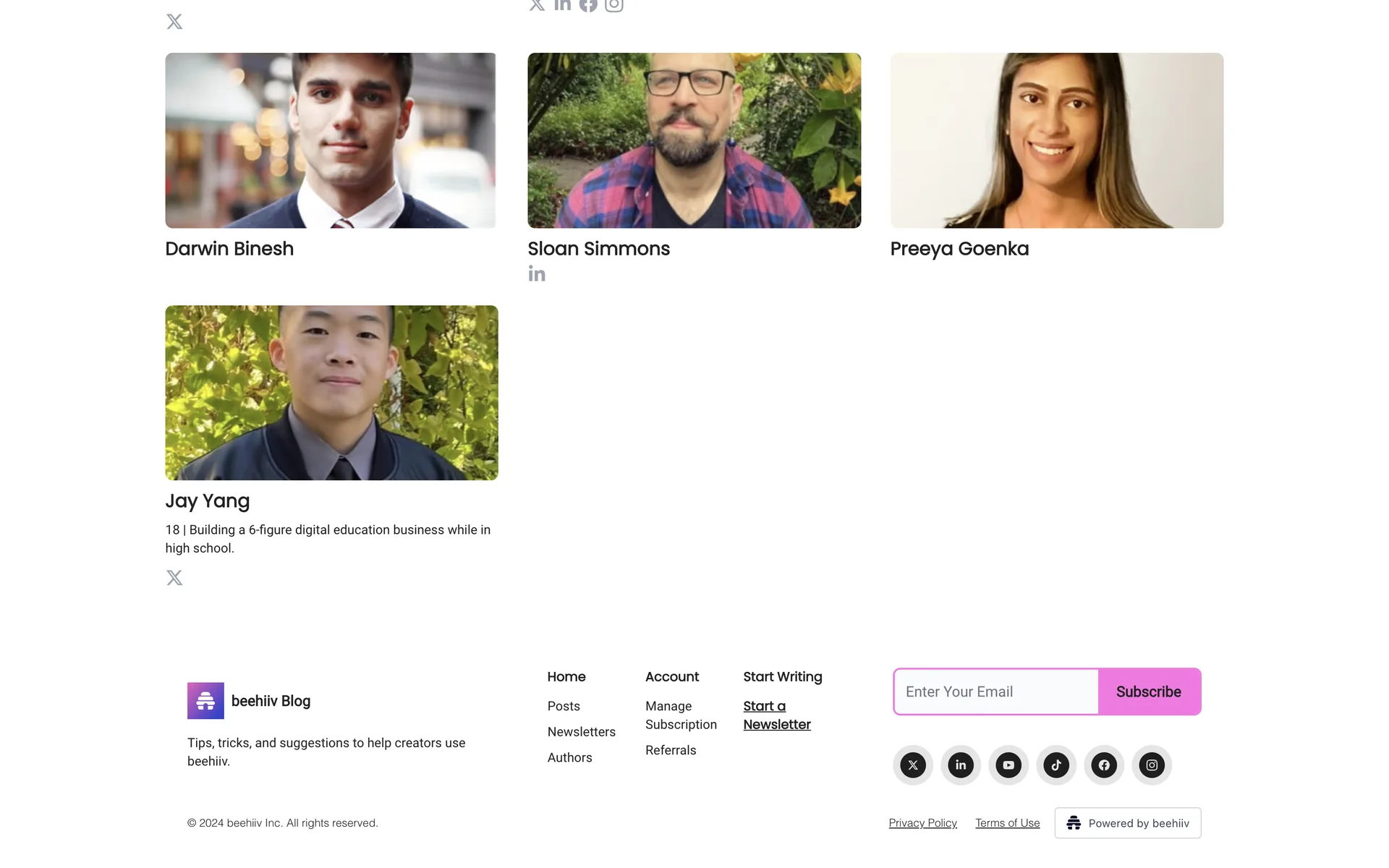
Task: Click Jay Yang's X profile icon
Action: click(x=174, y=577)
